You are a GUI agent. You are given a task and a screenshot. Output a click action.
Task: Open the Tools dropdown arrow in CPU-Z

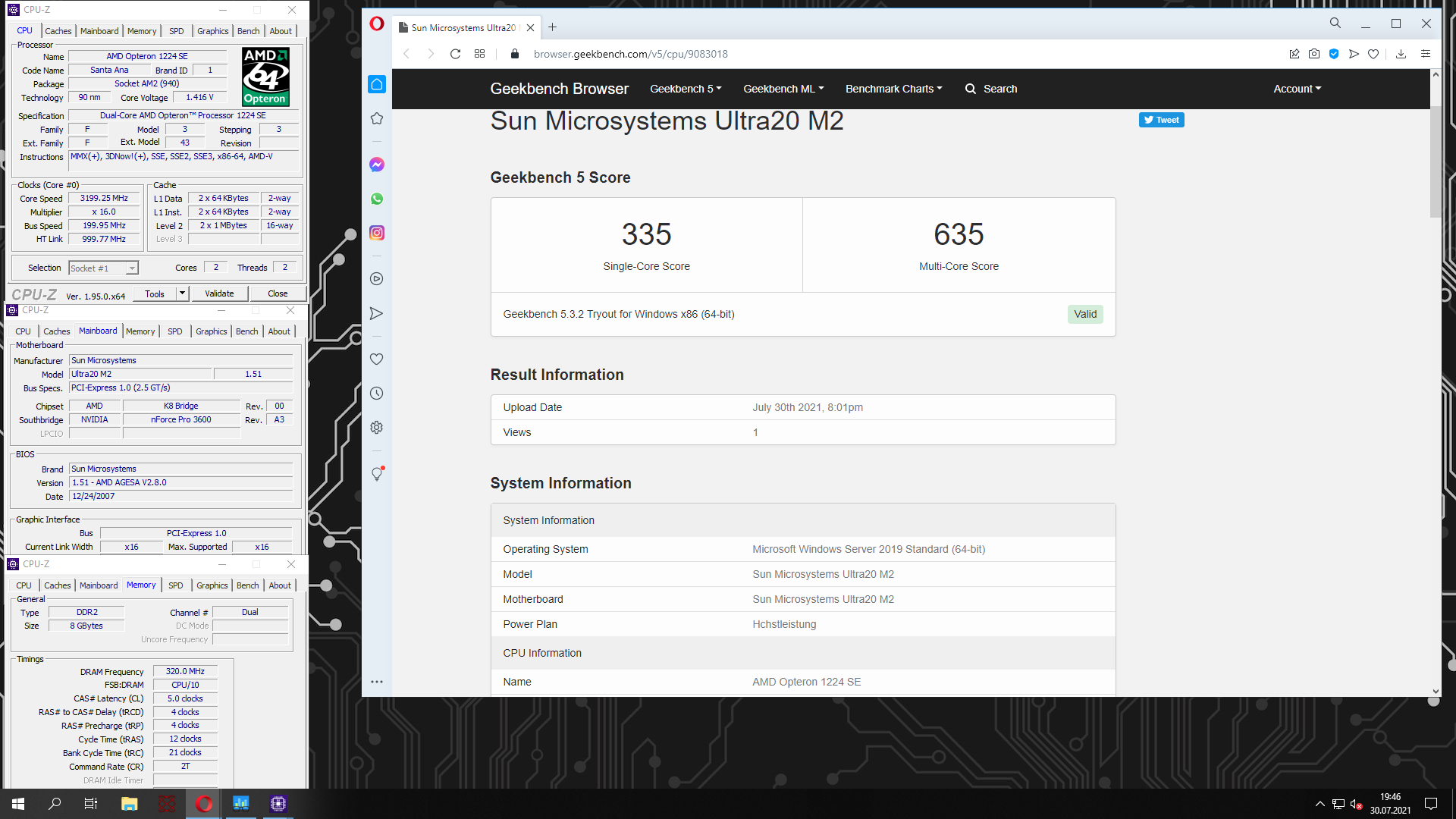tap(182, 293)
